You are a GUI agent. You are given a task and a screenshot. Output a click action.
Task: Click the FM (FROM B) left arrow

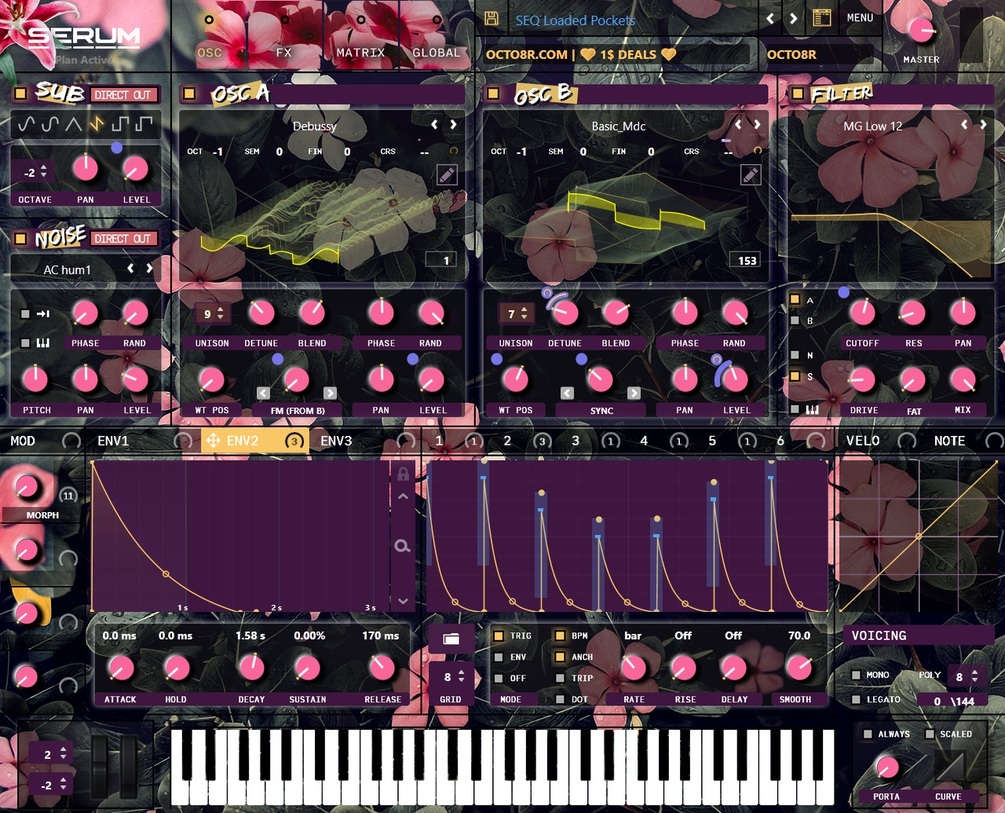point(263,393)
